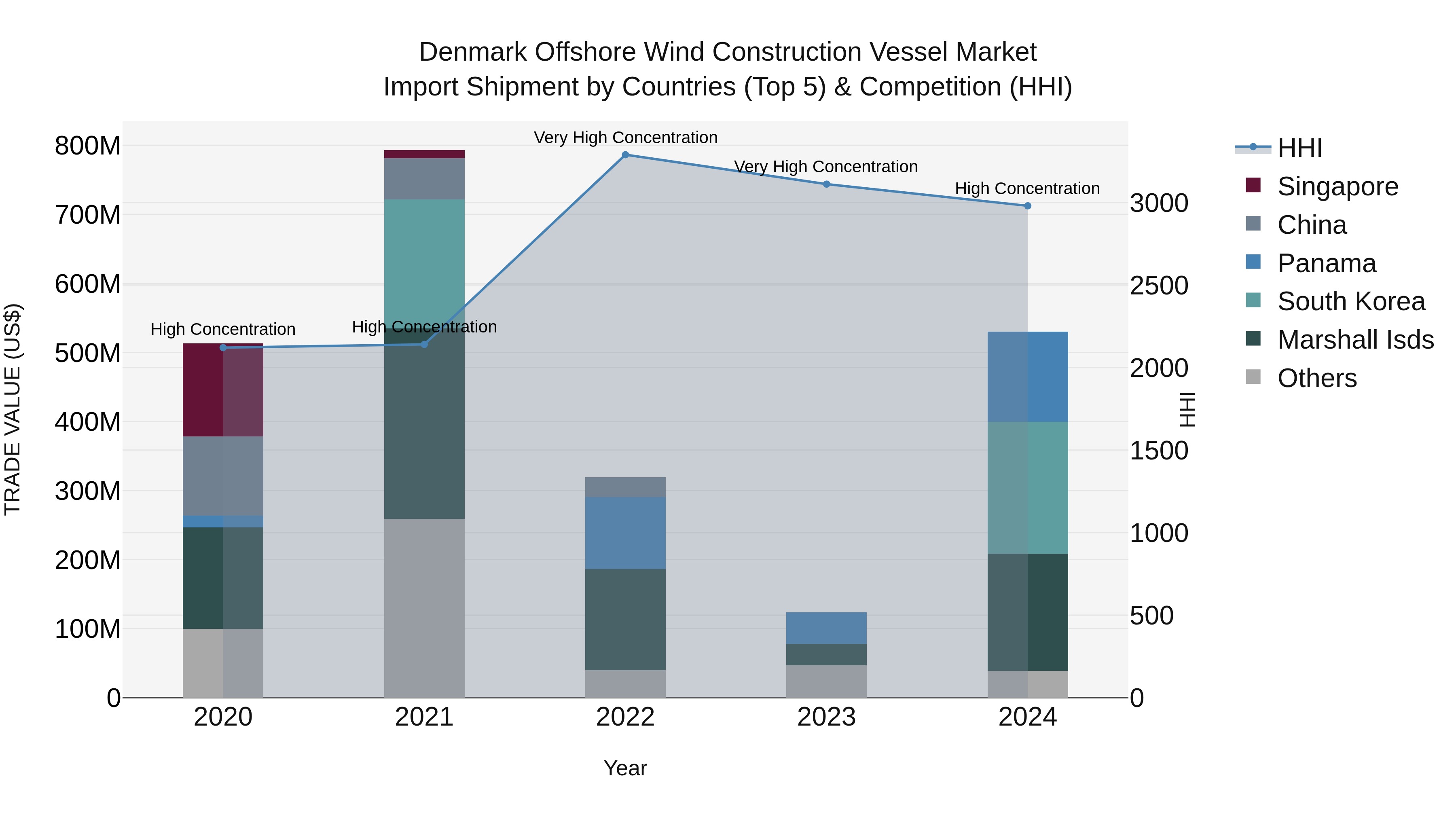Select the South Korea segment in 2024 bar
The height and width of the screenshot is (819, 1456).
coord(1028,488)
